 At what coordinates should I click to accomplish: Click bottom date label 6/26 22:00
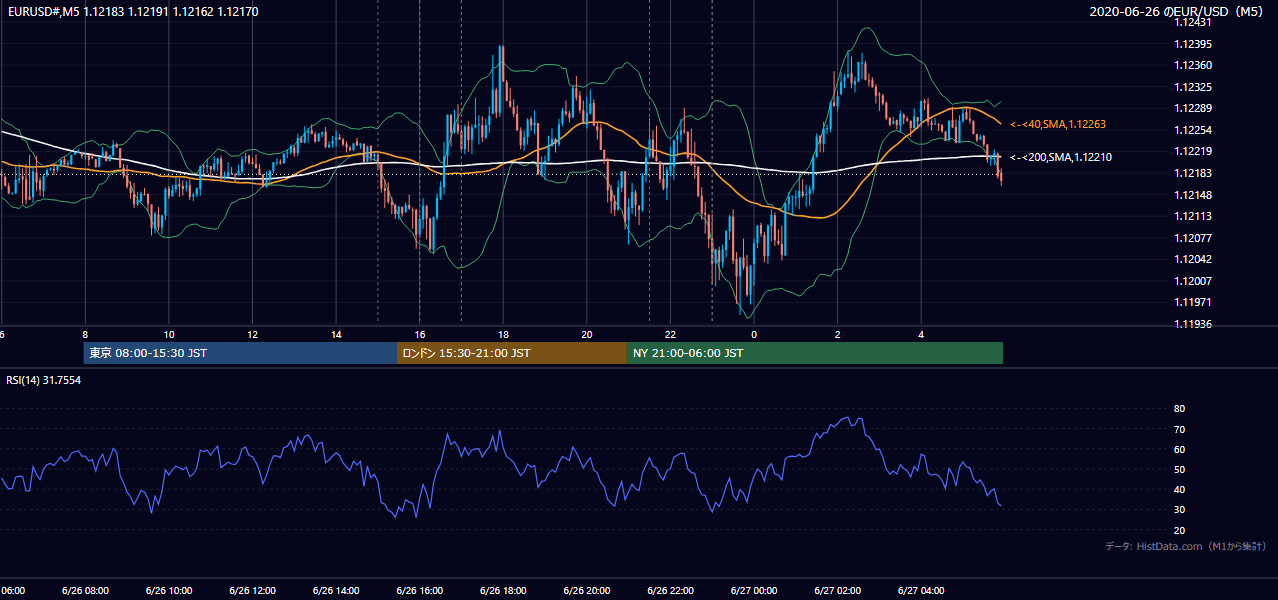click(x=670, y=591)
